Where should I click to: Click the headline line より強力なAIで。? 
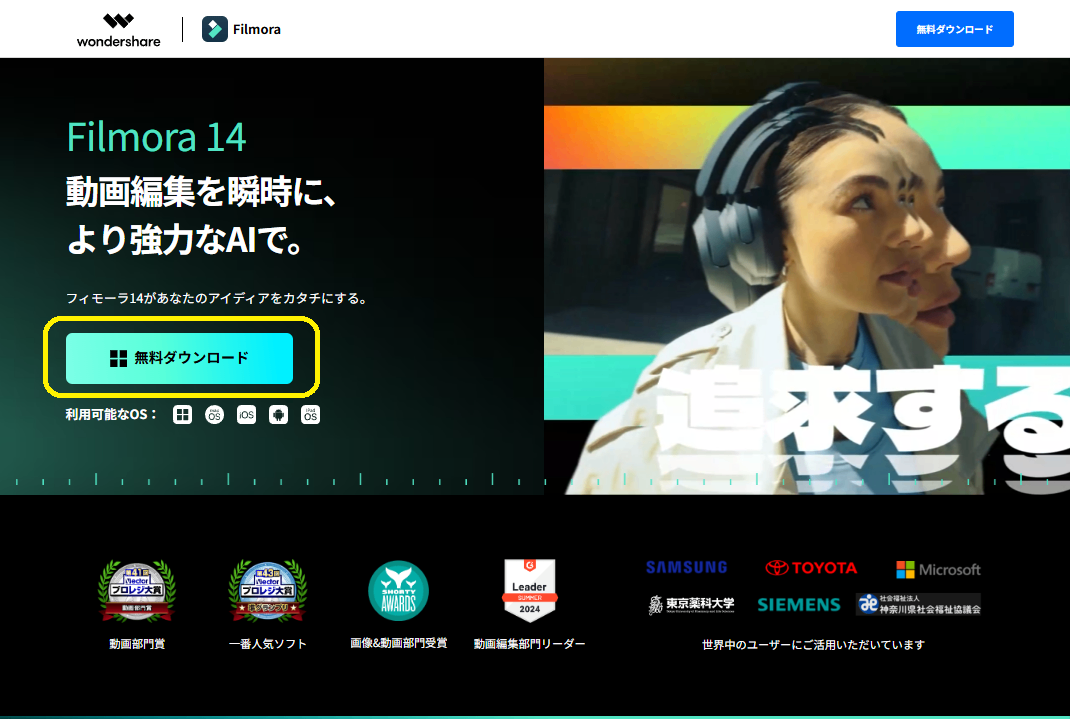(185, 239)
